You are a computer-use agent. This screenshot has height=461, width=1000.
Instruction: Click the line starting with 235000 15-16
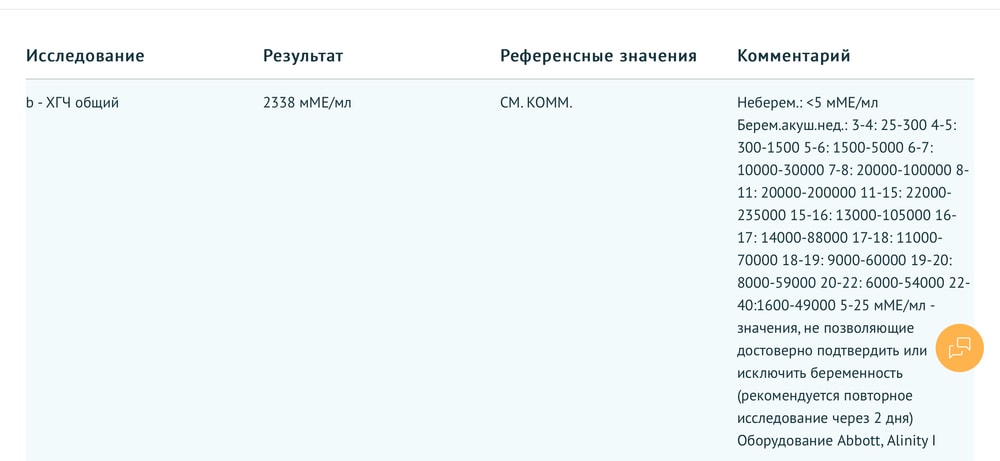[846, 215]
